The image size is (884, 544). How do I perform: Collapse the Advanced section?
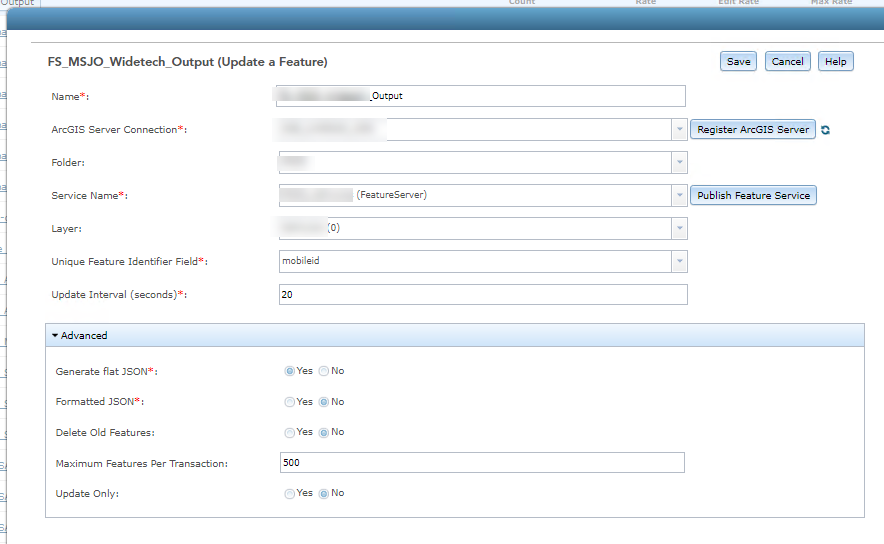(x=80, y=336)
